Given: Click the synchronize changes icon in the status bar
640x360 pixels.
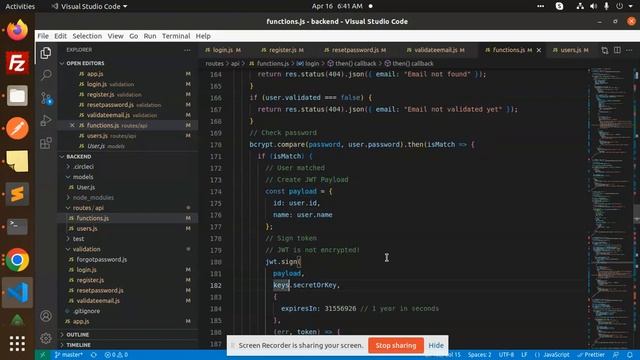Looking at the screenshot, I should point(94,355).
